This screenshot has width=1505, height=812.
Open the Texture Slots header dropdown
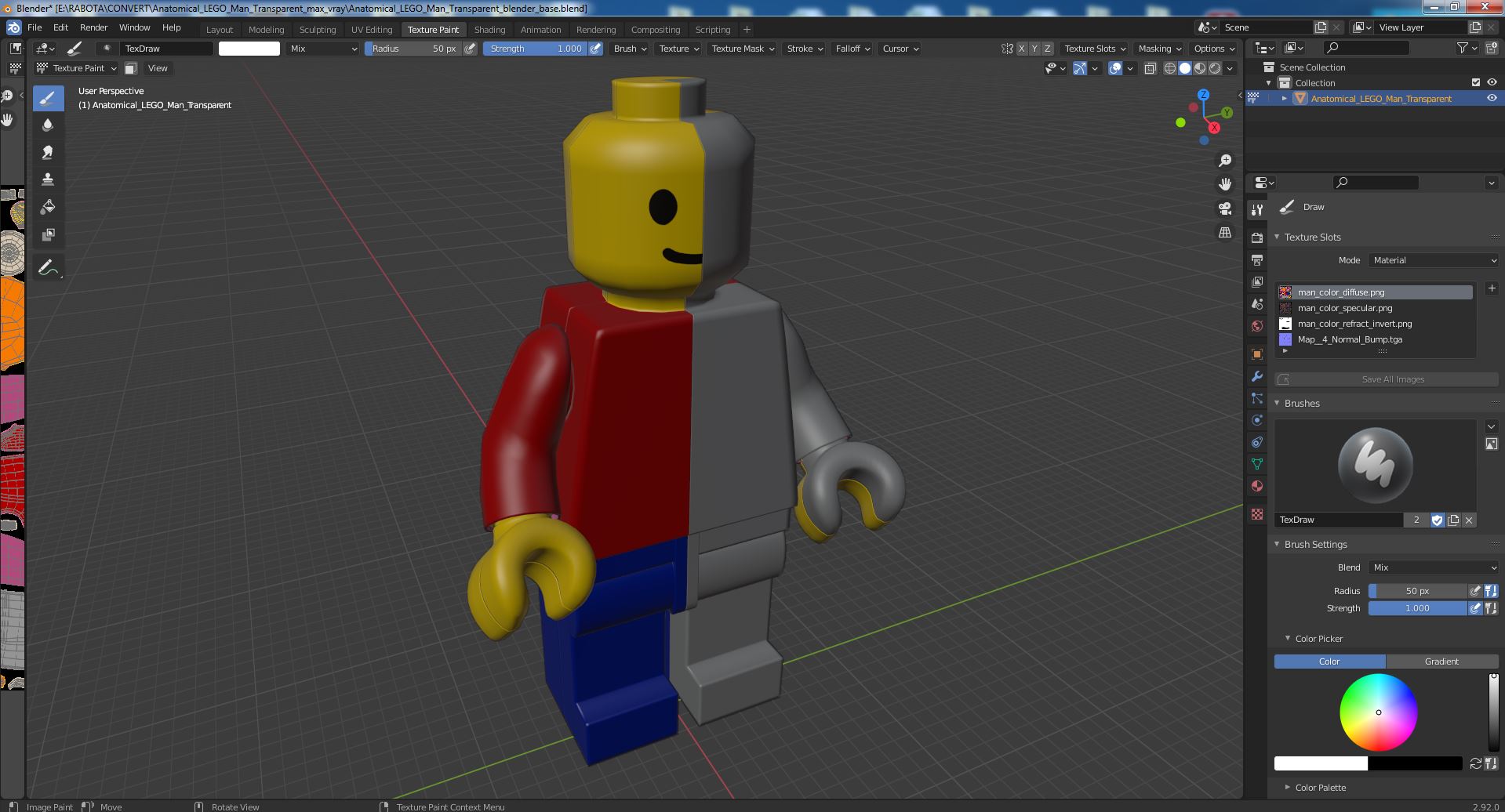click(1095, 49)
